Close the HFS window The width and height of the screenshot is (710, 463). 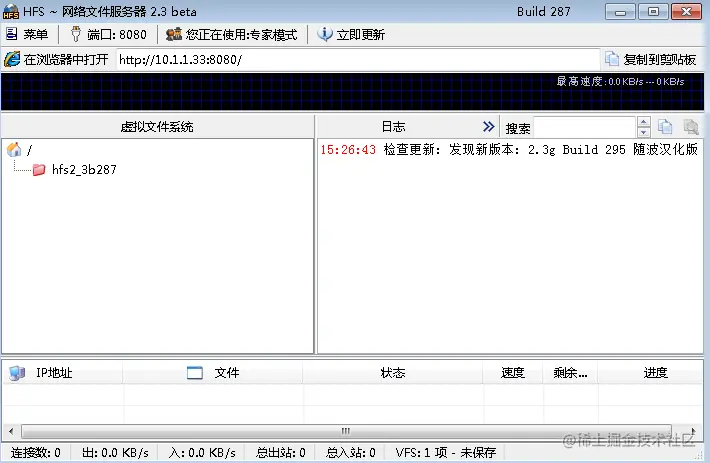686,12
